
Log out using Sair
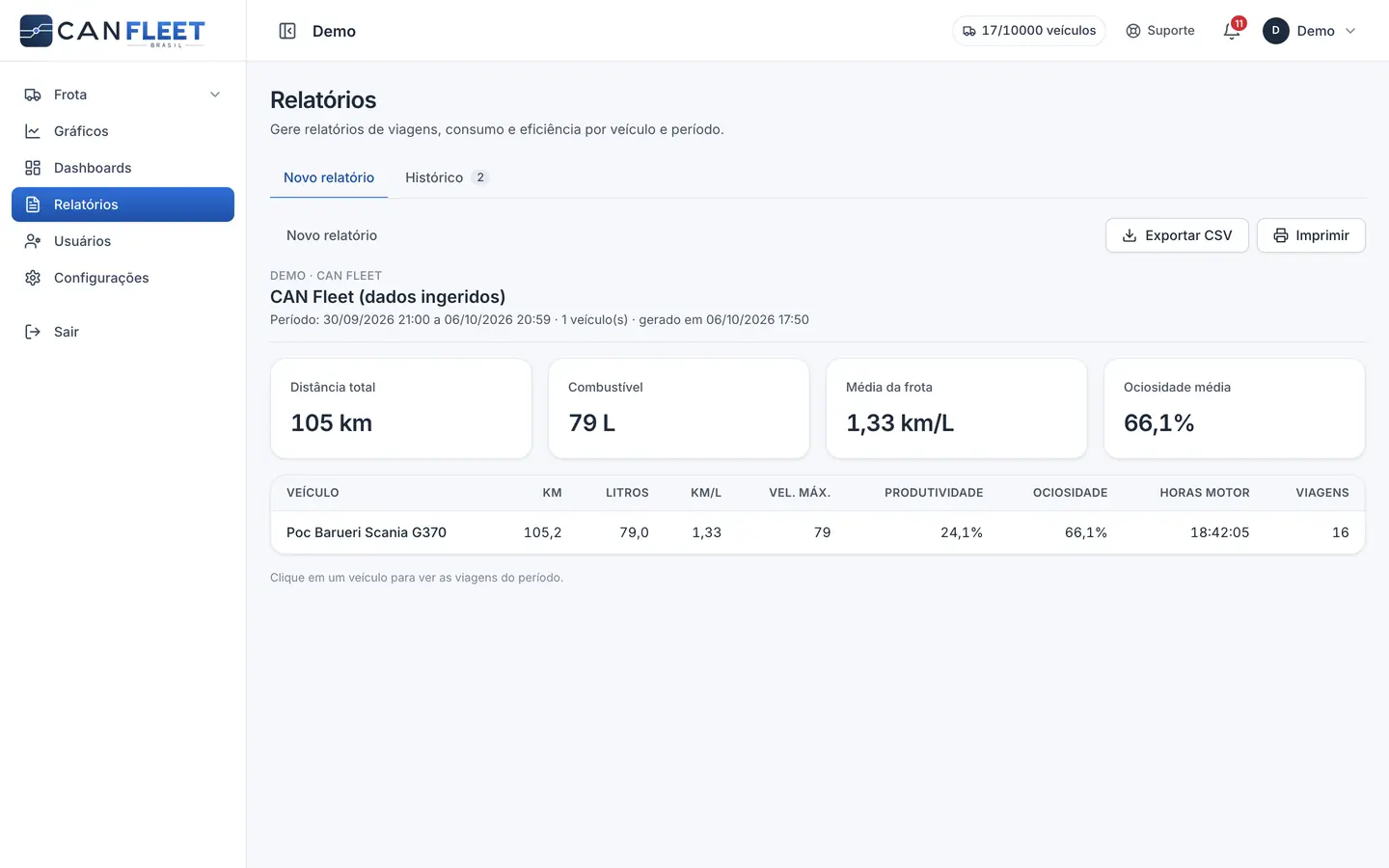point(123,332)
